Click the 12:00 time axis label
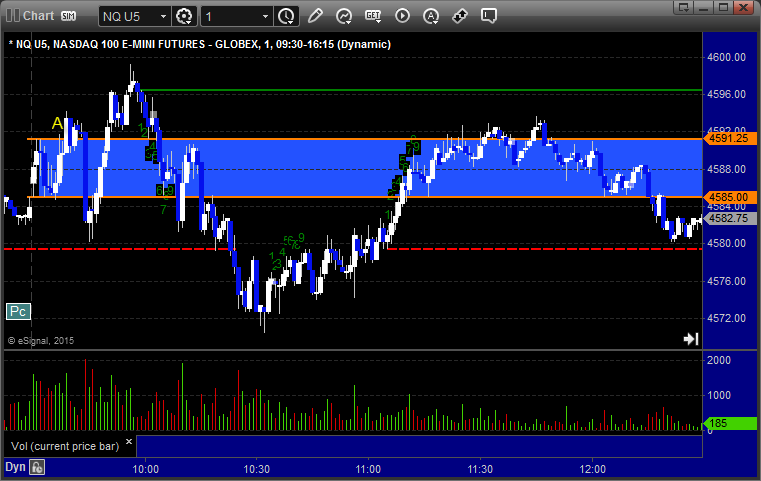This screenshot has width=761, height=481. pyautogui.click(x=593, y=469)
